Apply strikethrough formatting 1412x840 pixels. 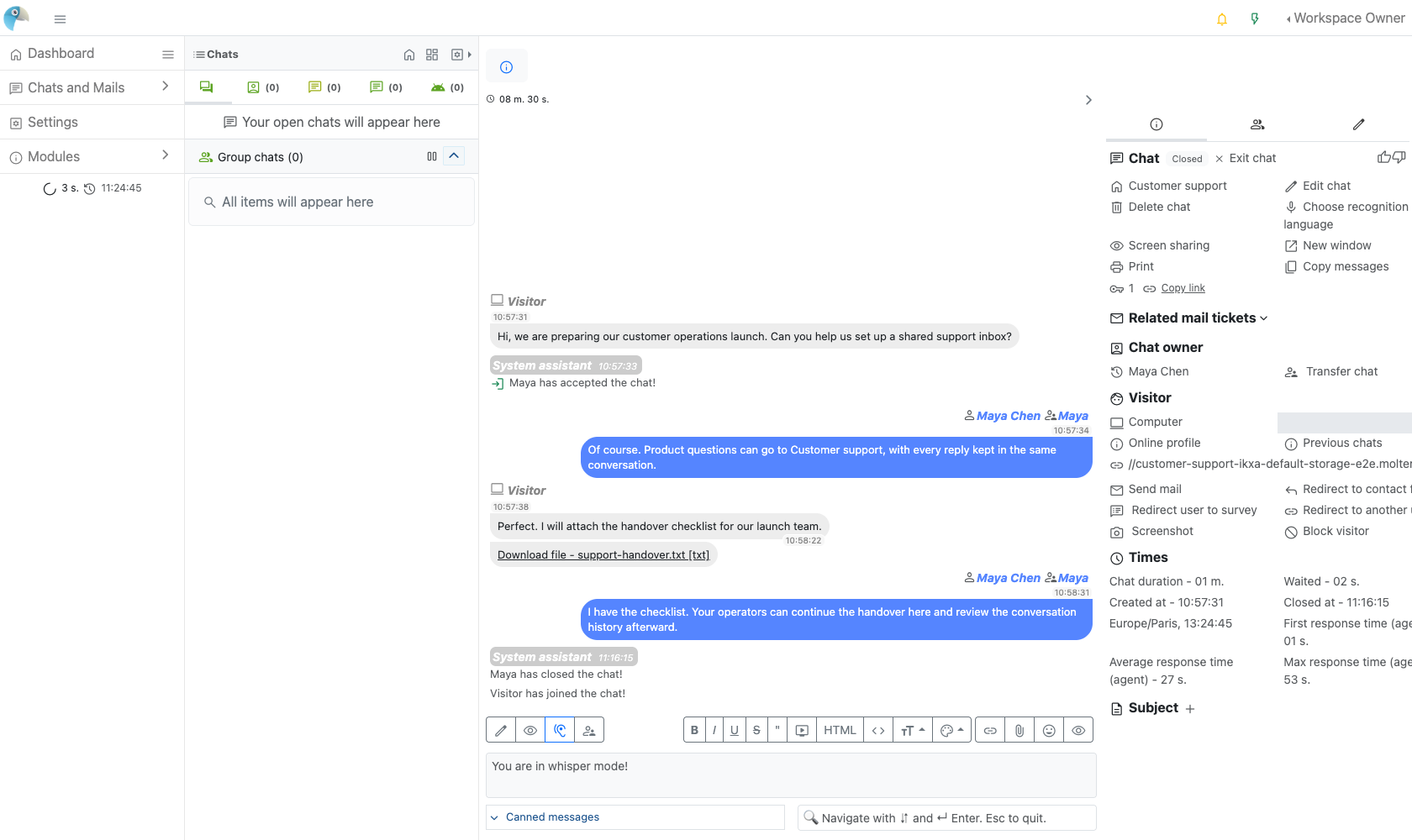pos(756,730)
